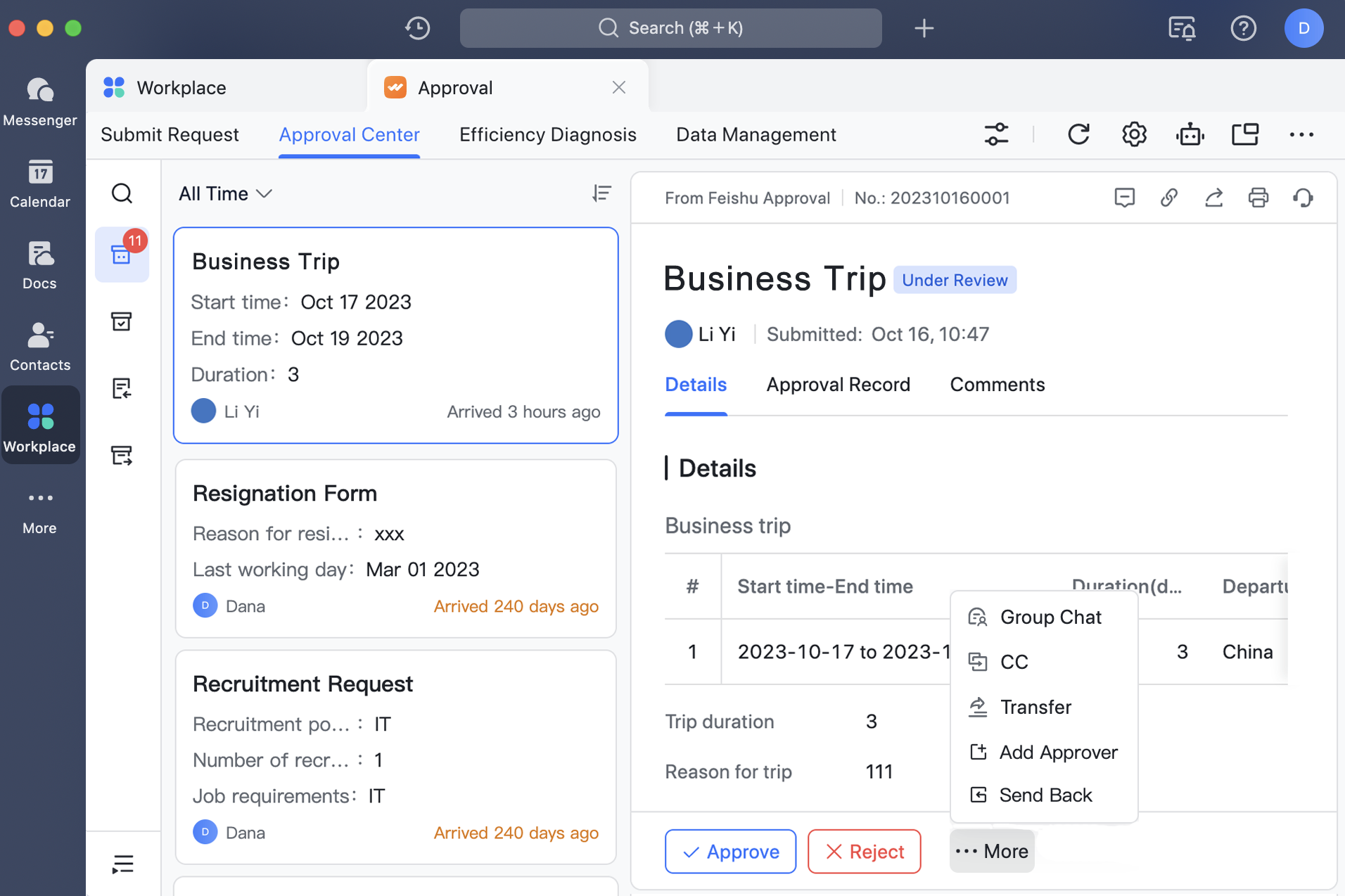Screen dimensions: 1345x896
Task: Print the Business Trip approval
Action: 1258,198
